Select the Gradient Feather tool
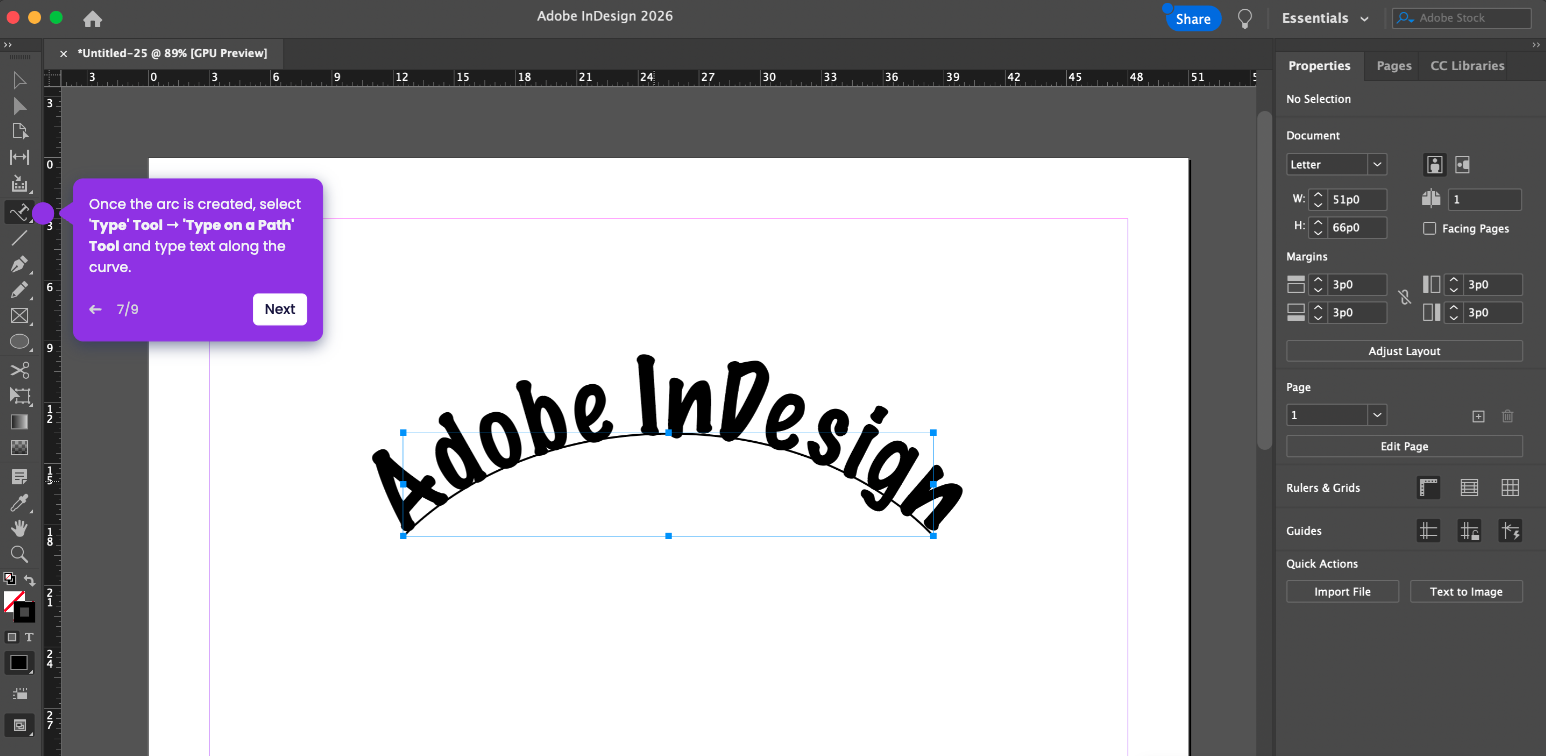1546x756 pixels. (x=19, y=448)
